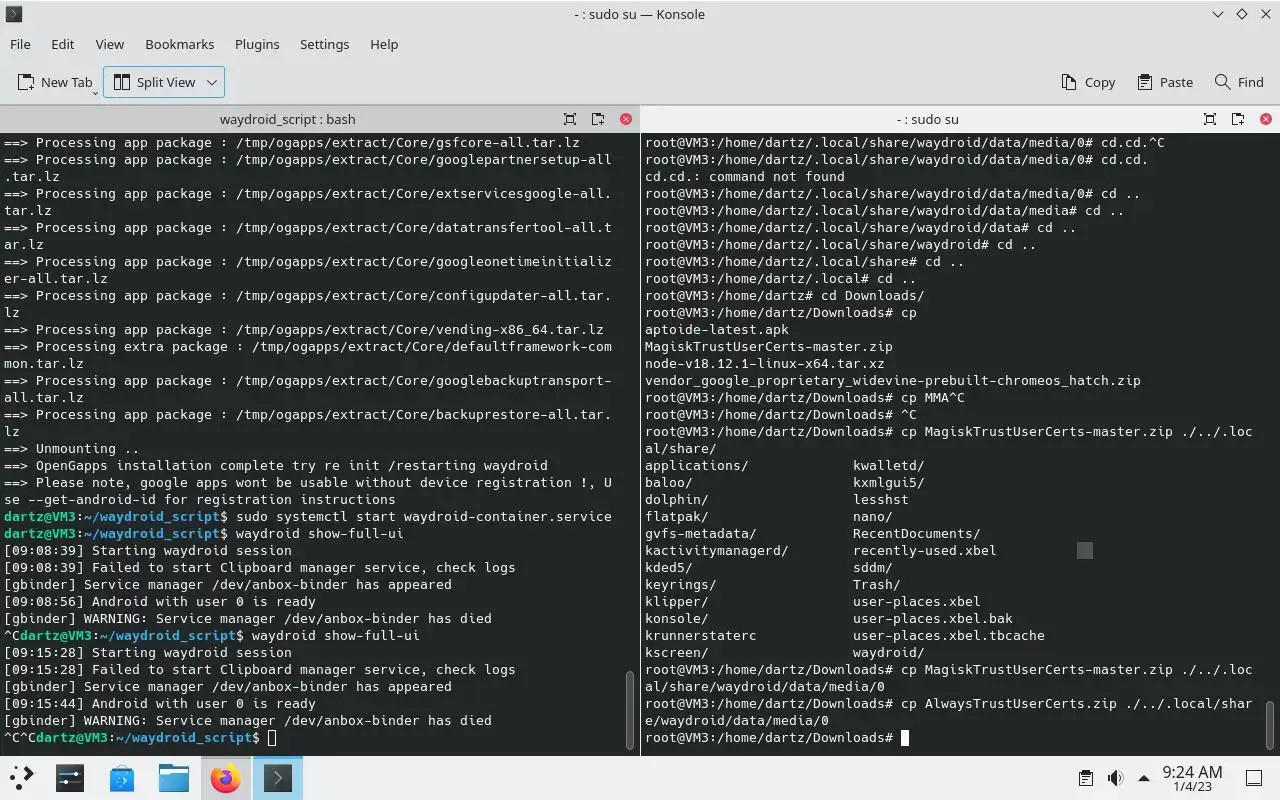This screenshot has height=800, width=1280.
Task: Open the Edit menu
Action: pyautogui.click(x=62, y=44)
